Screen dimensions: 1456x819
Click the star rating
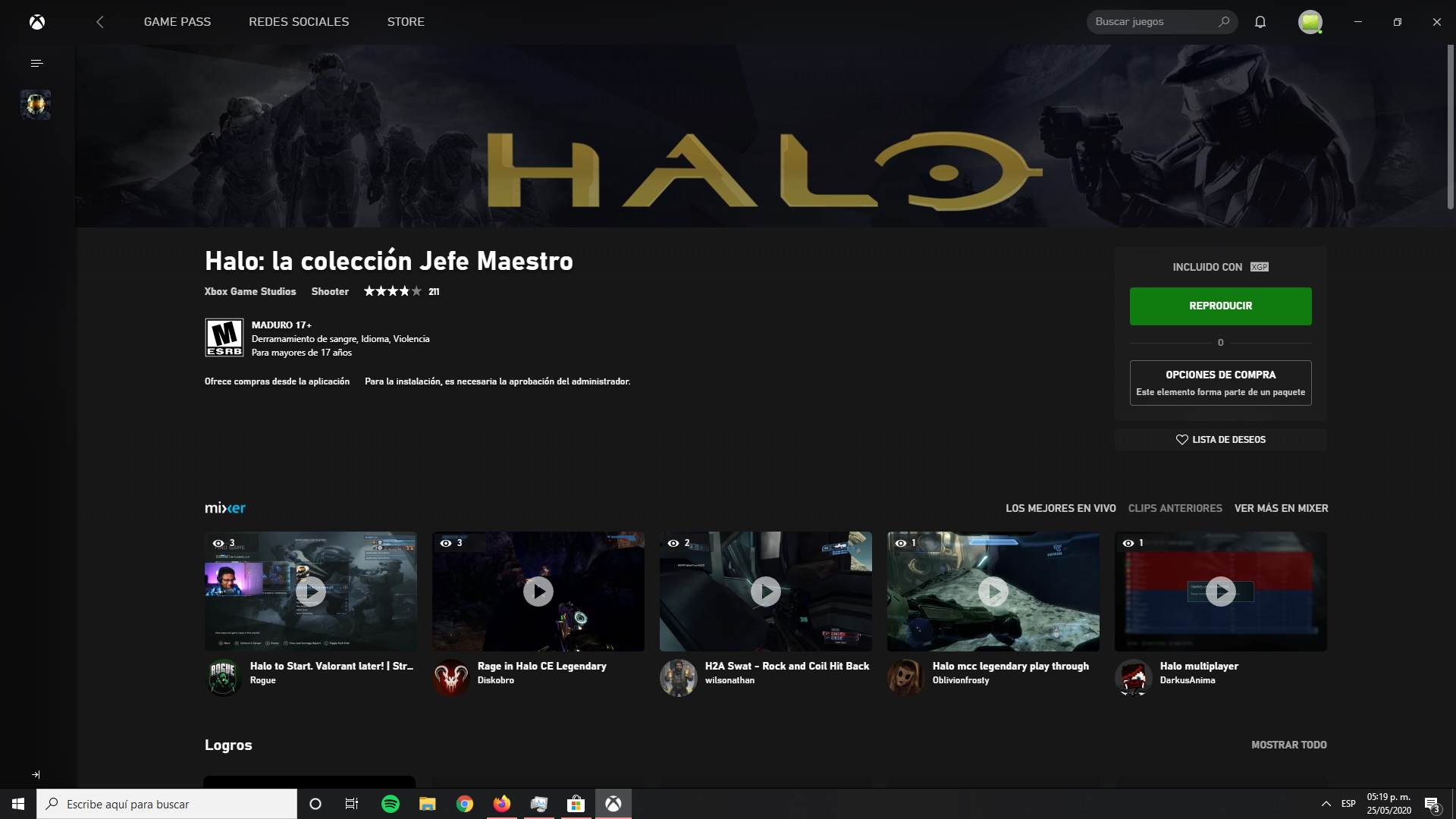tap(392, 291)
